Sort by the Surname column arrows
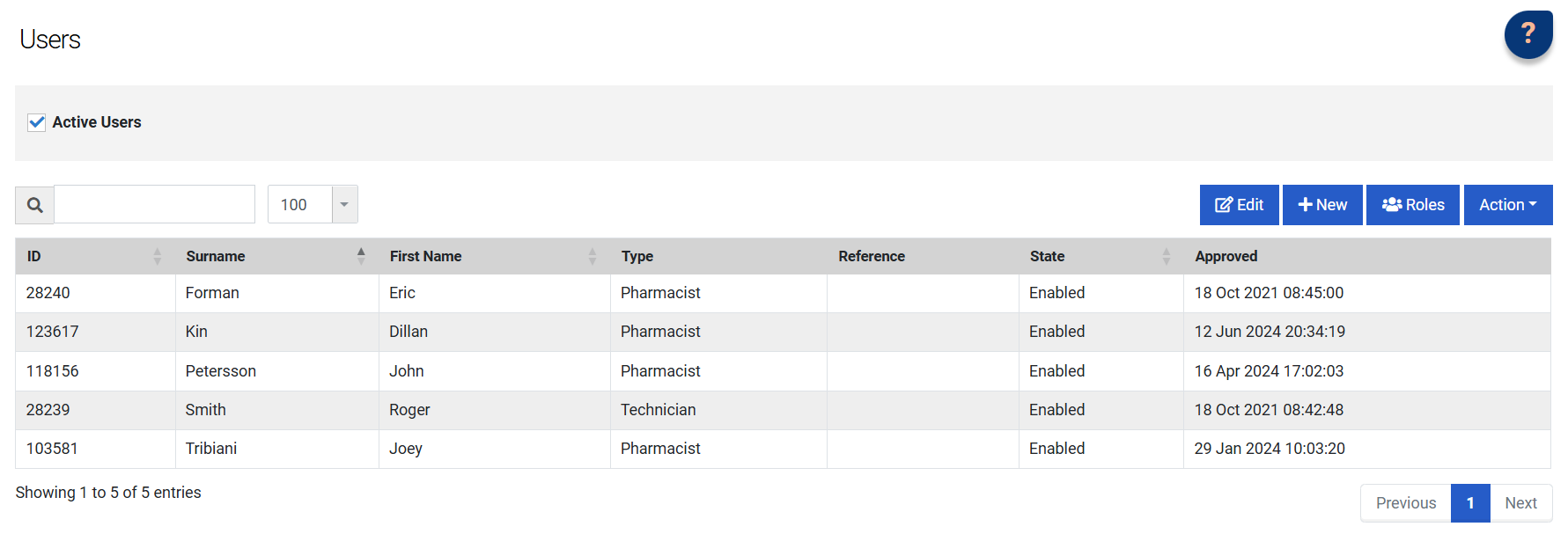Screen dimensions: 1568x534 click(361, 256)
